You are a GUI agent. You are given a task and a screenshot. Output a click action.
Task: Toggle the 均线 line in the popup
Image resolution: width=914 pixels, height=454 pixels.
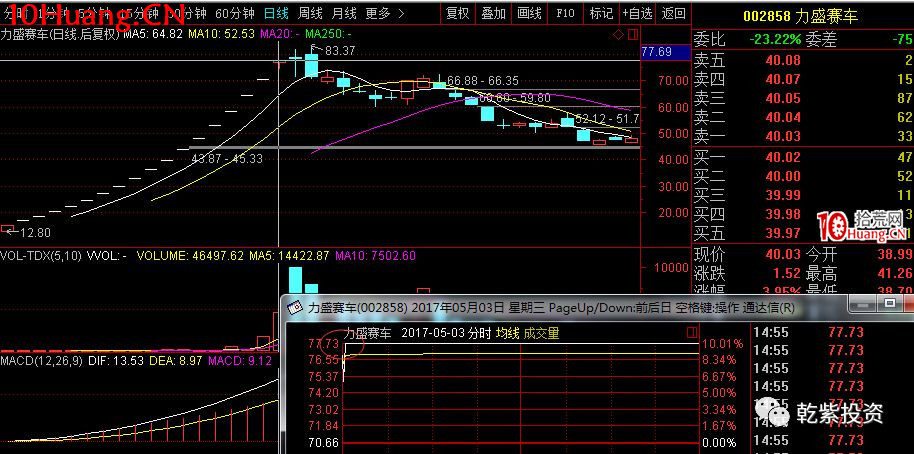(x=507, y=333)
